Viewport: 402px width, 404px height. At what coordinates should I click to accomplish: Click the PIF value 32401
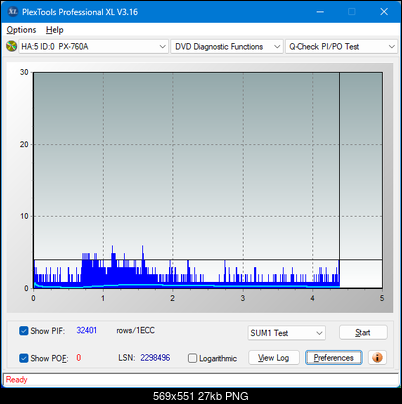(87, 330)
